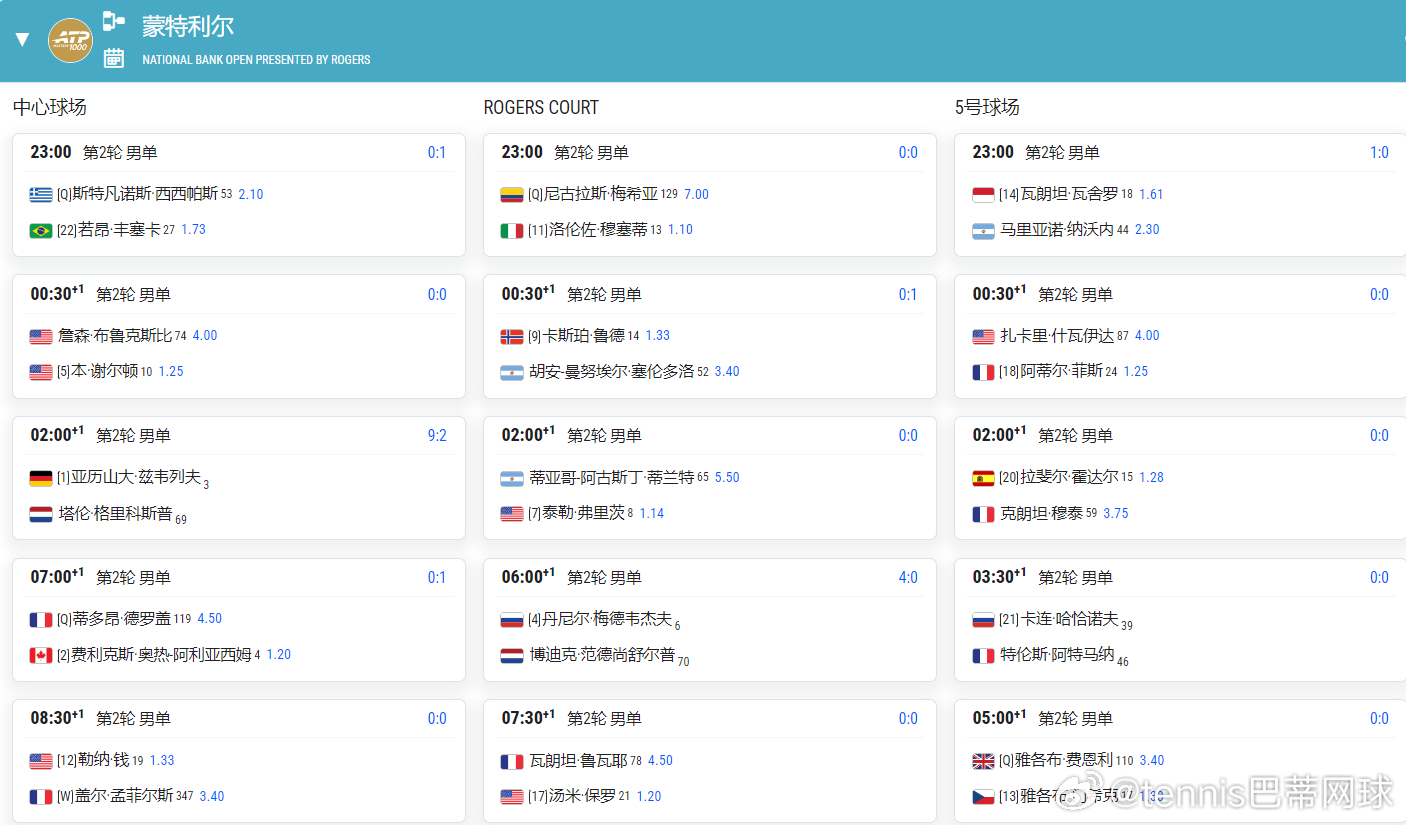Select odds 5.50 for 蒂亚哥·阿古斯丁·蒂兰特

pos(727,478)
